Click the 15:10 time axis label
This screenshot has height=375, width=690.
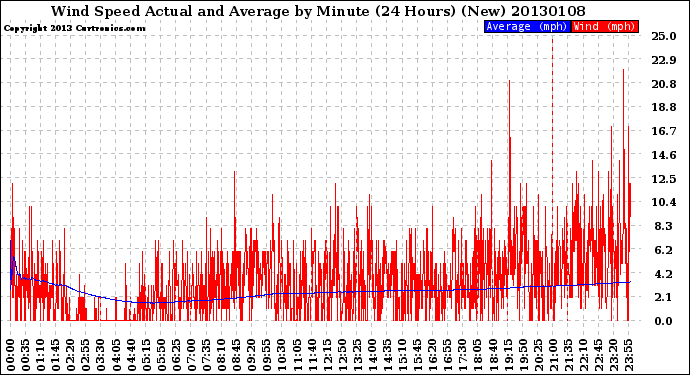[x=402, y=355]
